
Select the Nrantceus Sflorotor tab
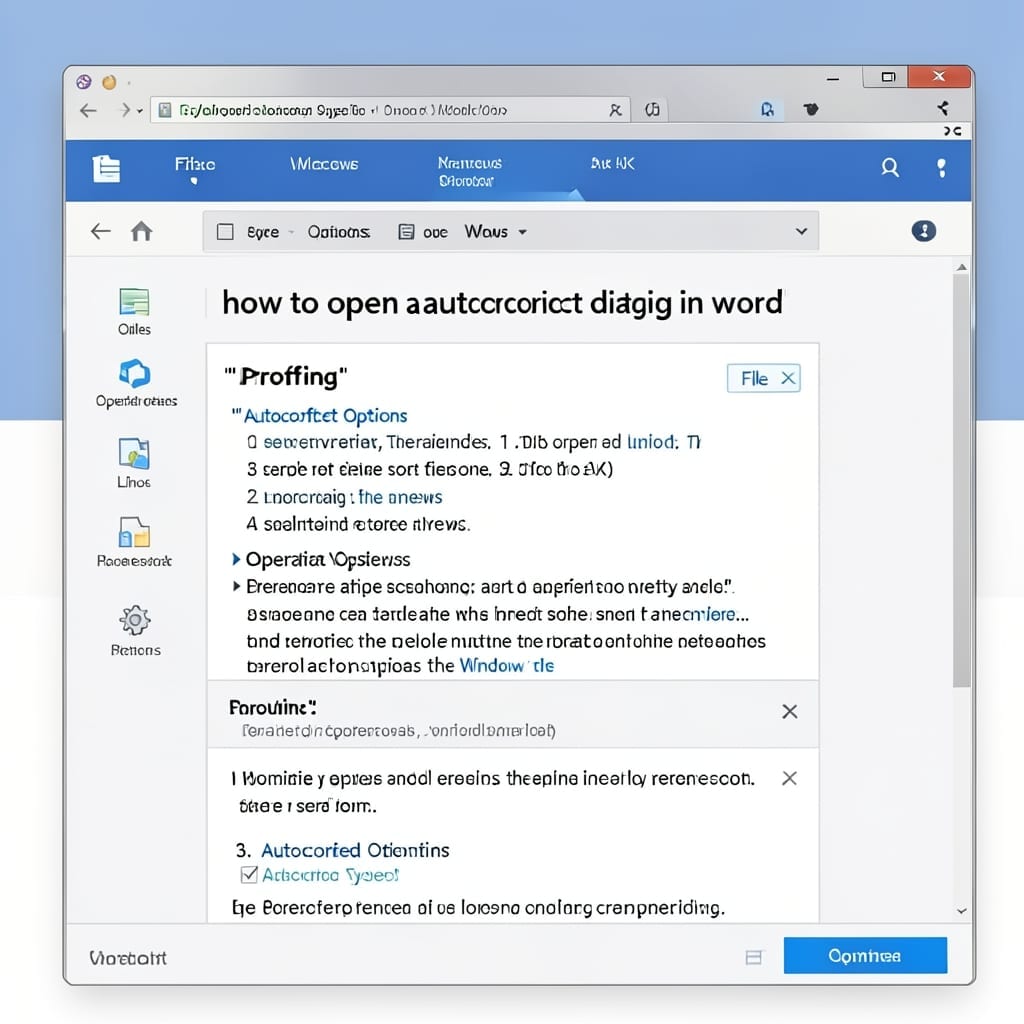tap(470, 172)
